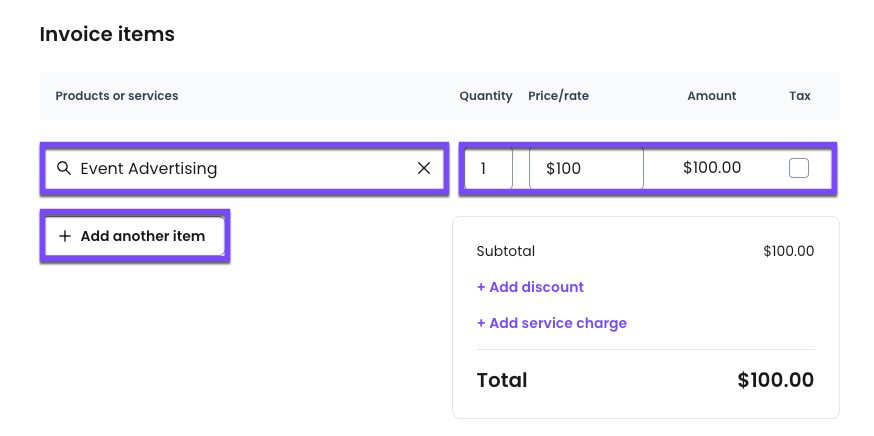Image resolution: width=874 pixels, height=436 pixels.
Task: Select the Quantity input showing 1
Action: (x=488, y=168)
